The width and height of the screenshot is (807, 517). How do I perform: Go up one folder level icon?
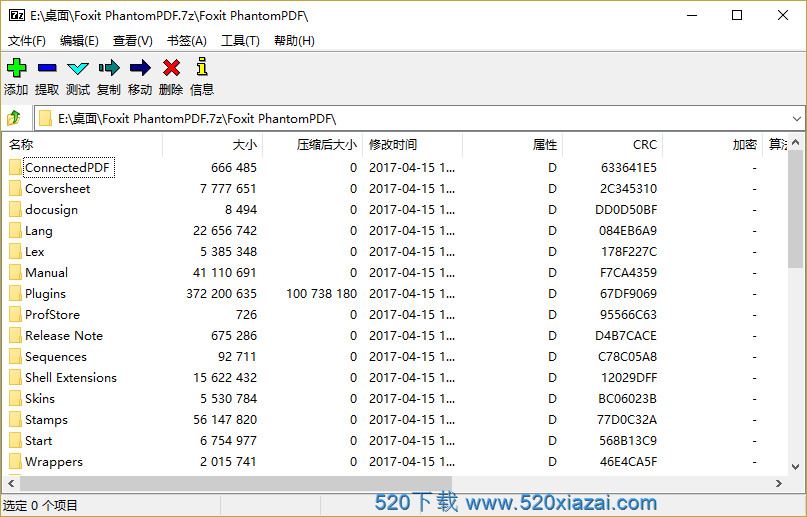click(14, 118)
